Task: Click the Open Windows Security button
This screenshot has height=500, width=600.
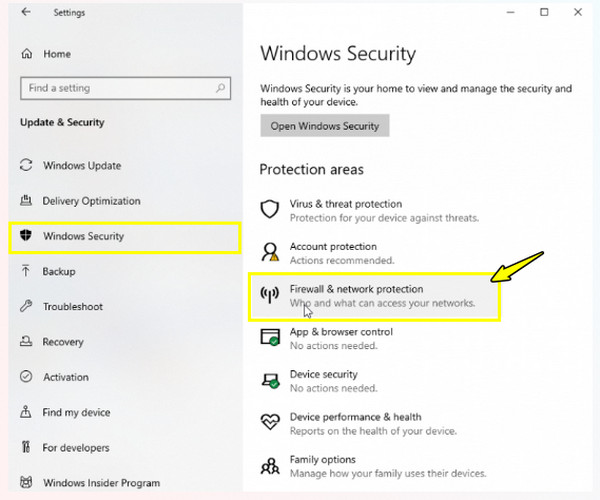Action: point(325,125)
